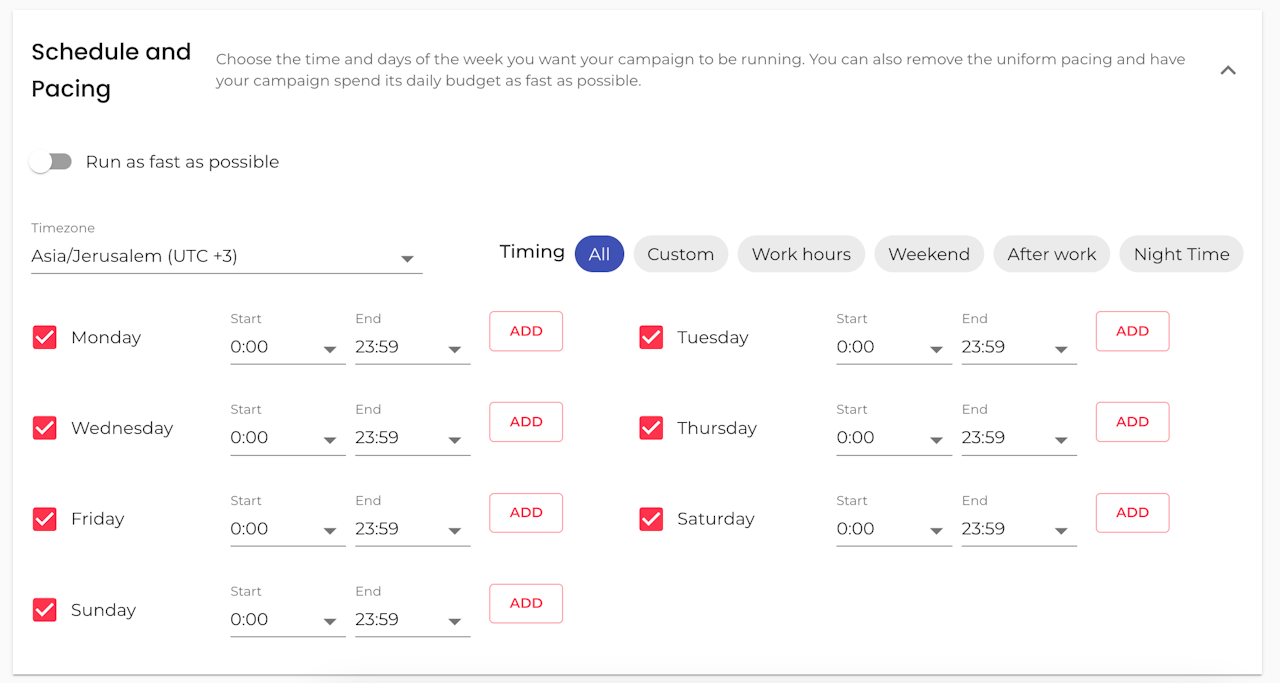Uncheck the Monday checkbox
This screenshot has width=1280, height=683.
click(x=45, y=337)
